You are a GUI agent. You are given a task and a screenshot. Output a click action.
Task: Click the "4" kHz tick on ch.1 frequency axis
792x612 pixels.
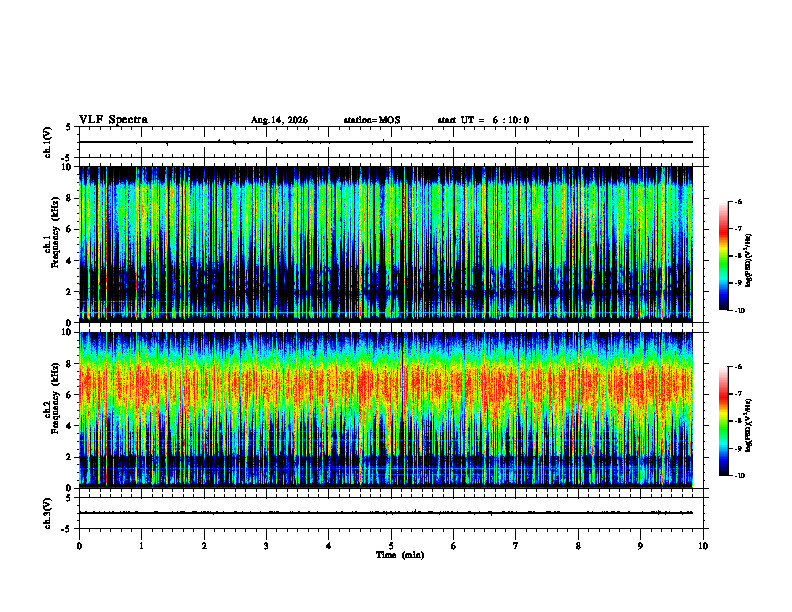point(69,261)
